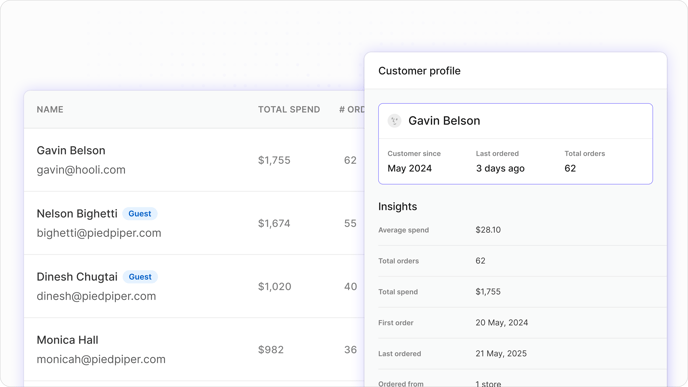The width and height of the screenshot is (688, 387).
Task: Click the 40 orders count cell
Action: [x=350, y=287]
